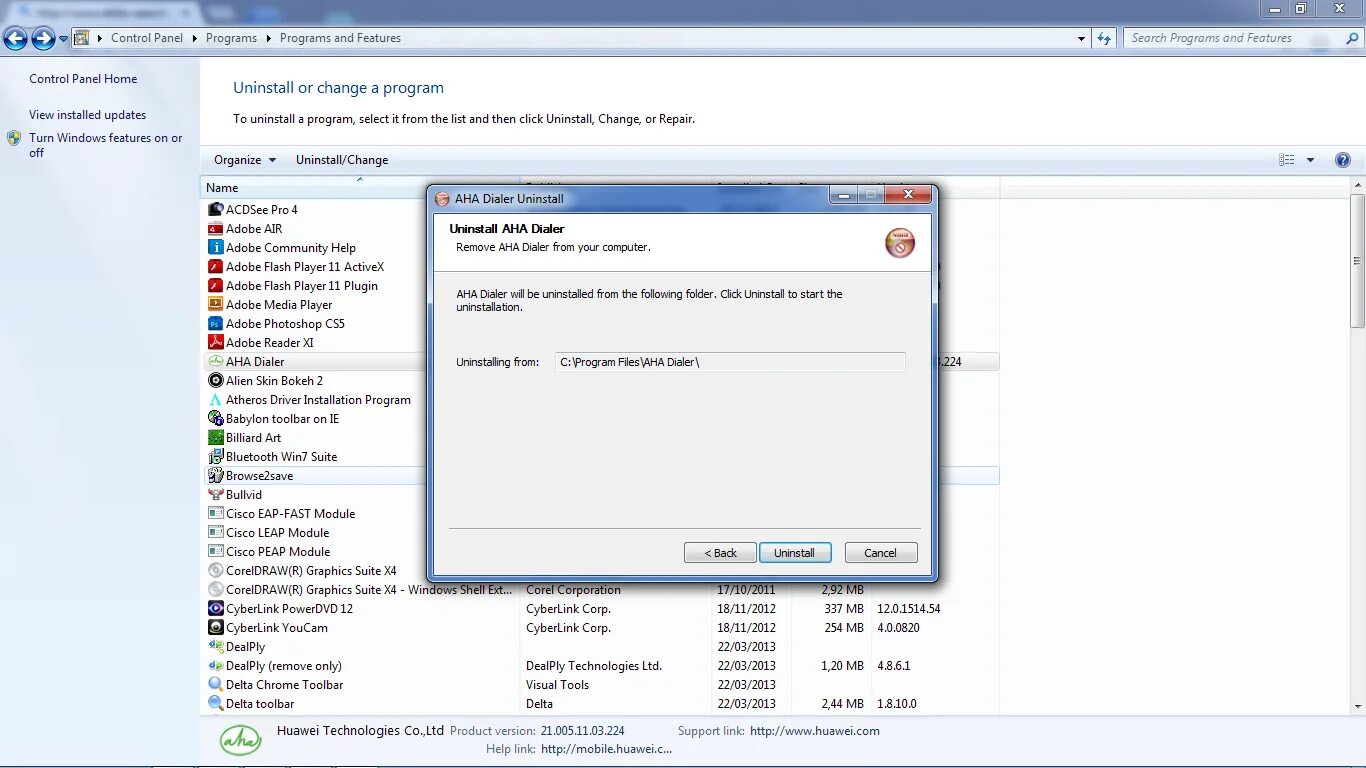Viewport: 1366px width, 768px height.
Task: Click the DealPly Technologies Ltd. publisher cell
Action: 594,666
